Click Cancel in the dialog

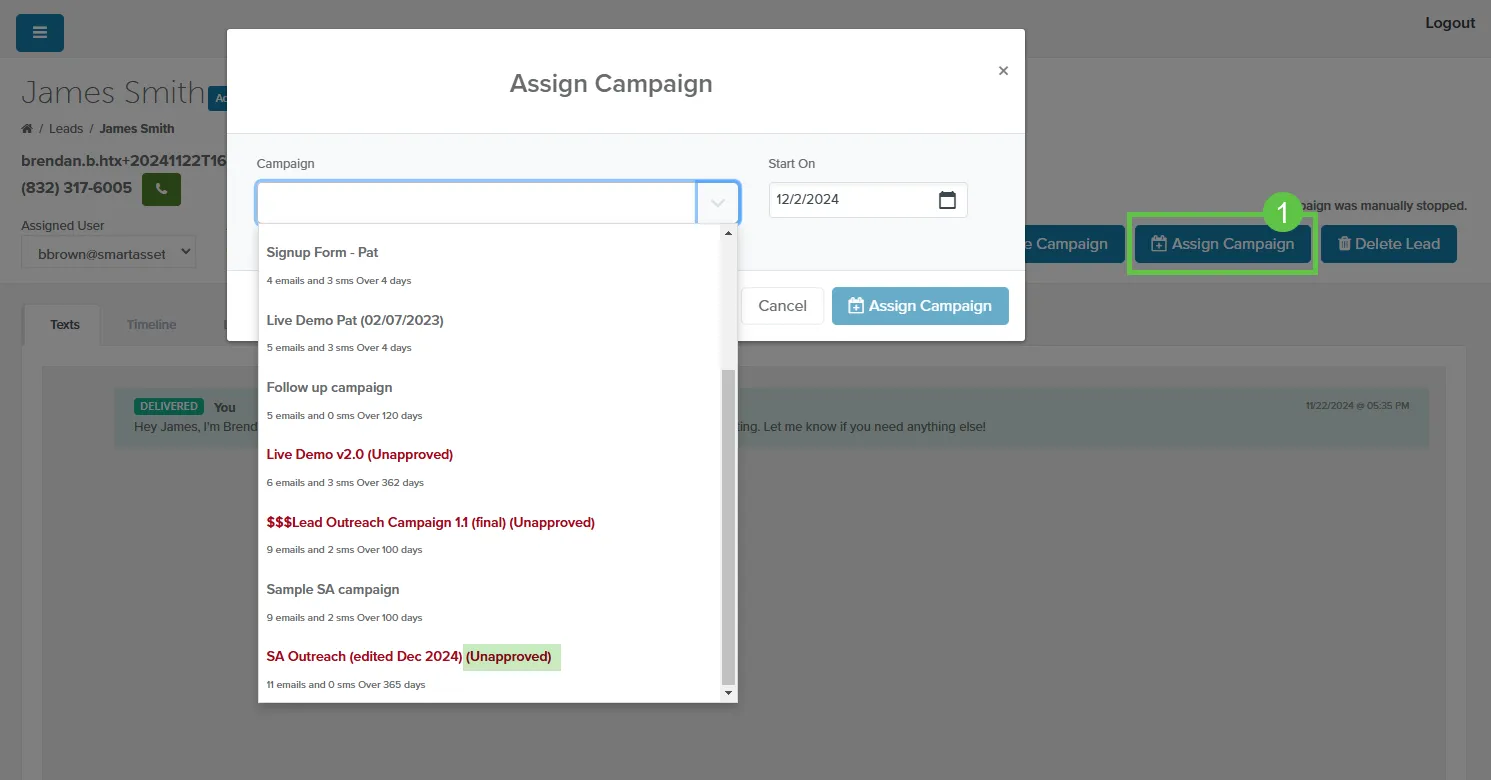click(x=782, y=306)
